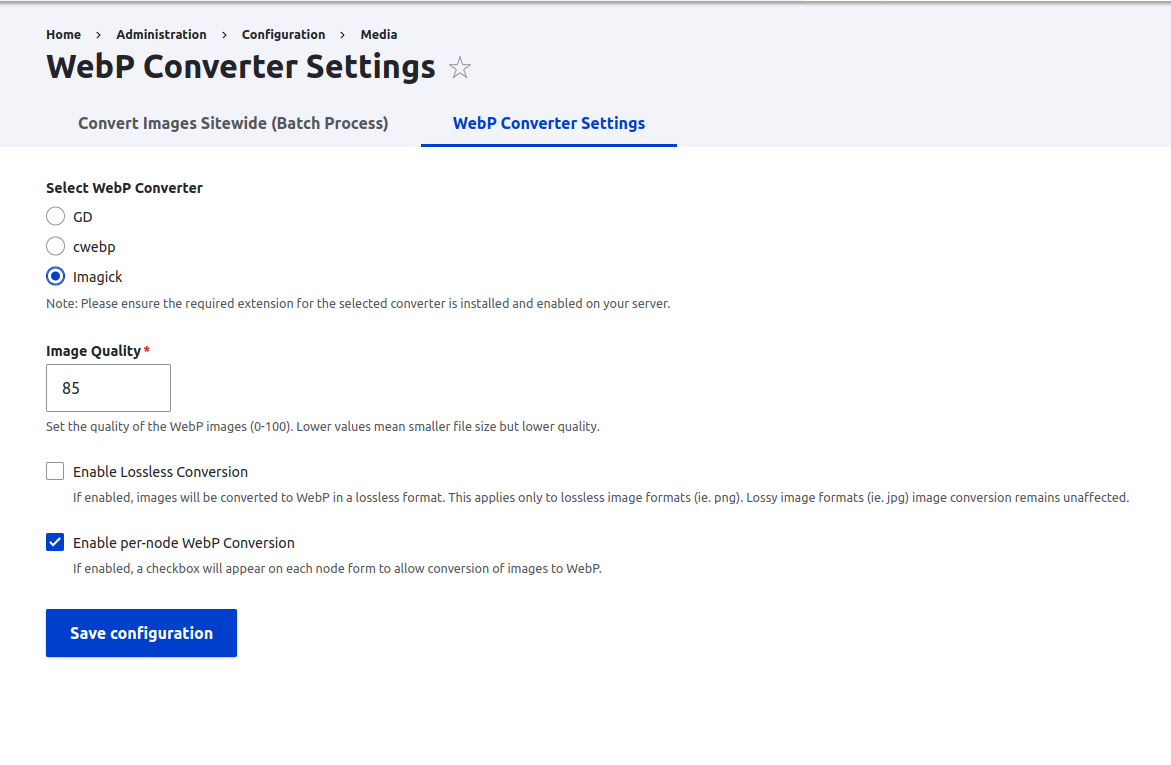Click the Enable Lossless Conversion label text
This screenshot has width=1171, height=765.
coord(160,470)
